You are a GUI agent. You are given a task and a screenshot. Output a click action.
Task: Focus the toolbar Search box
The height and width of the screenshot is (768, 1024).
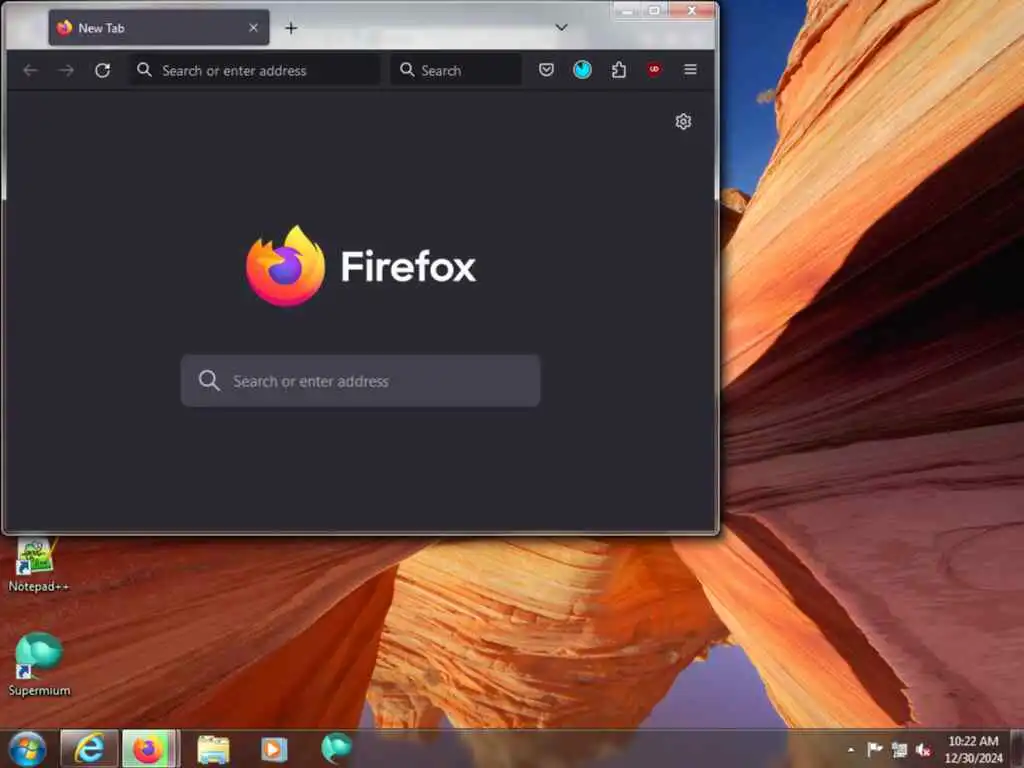(456, 70)
